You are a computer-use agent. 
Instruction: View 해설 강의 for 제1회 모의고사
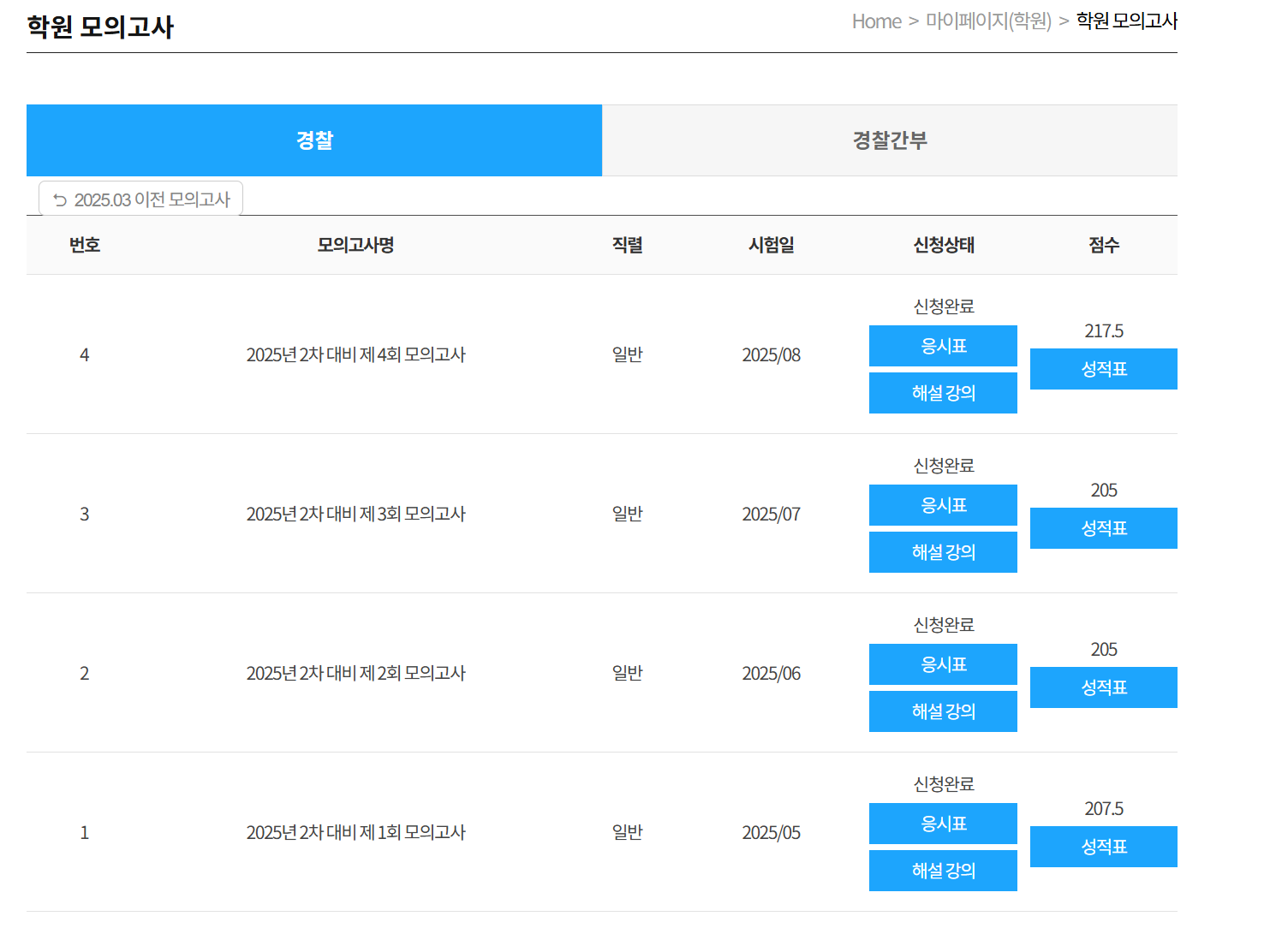pyautogui.click(x=943, y=871)
